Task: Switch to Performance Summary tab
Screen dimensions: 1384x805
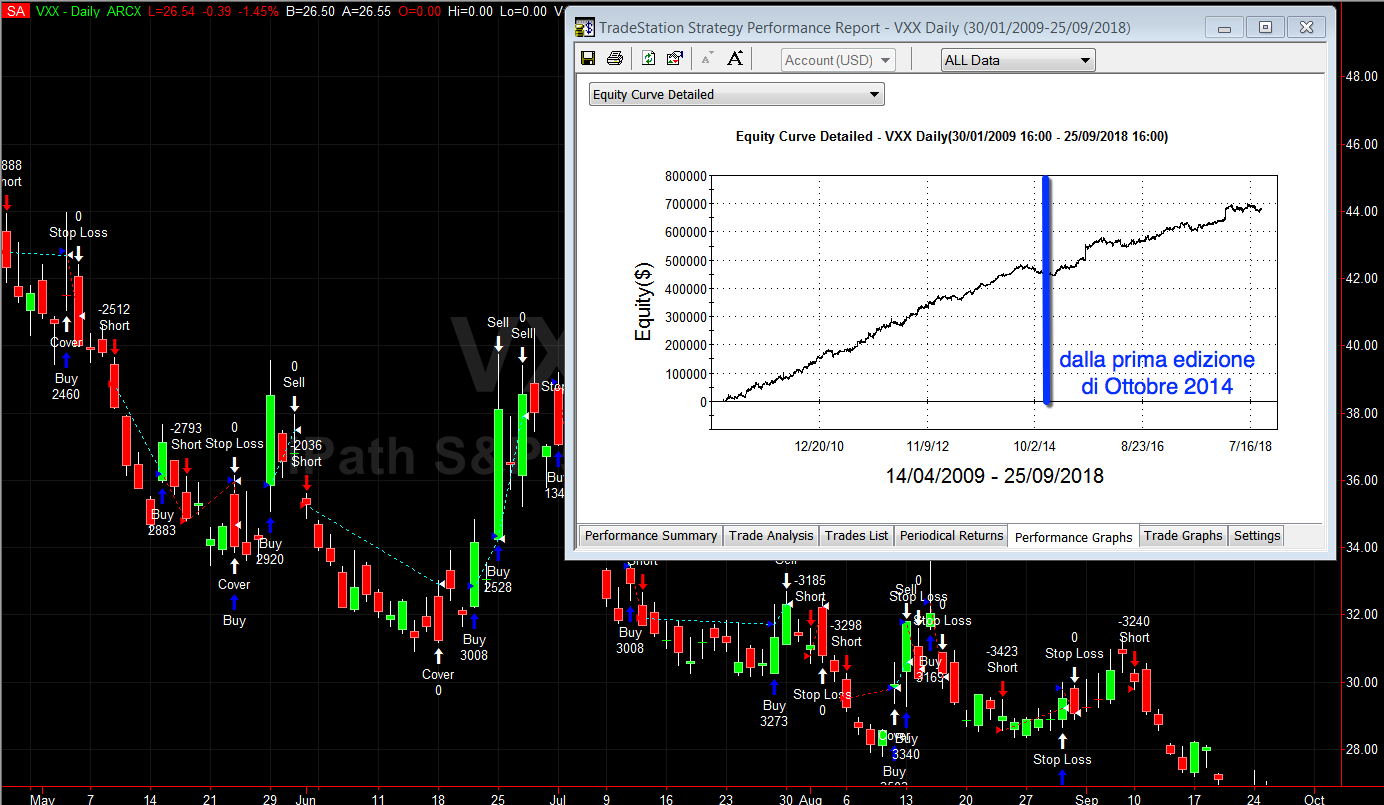Action: [651, 536]
